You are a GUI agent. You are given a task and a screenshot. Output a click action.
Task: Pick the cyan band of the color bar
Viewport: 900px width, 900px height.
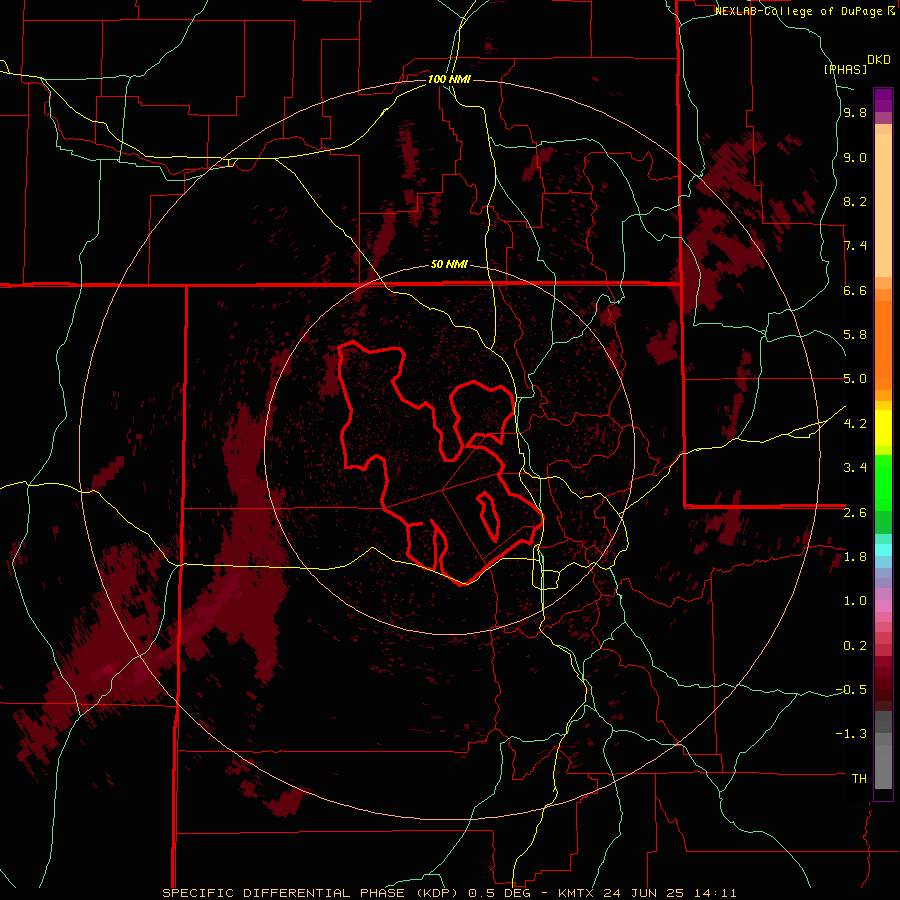click(883, 550)
